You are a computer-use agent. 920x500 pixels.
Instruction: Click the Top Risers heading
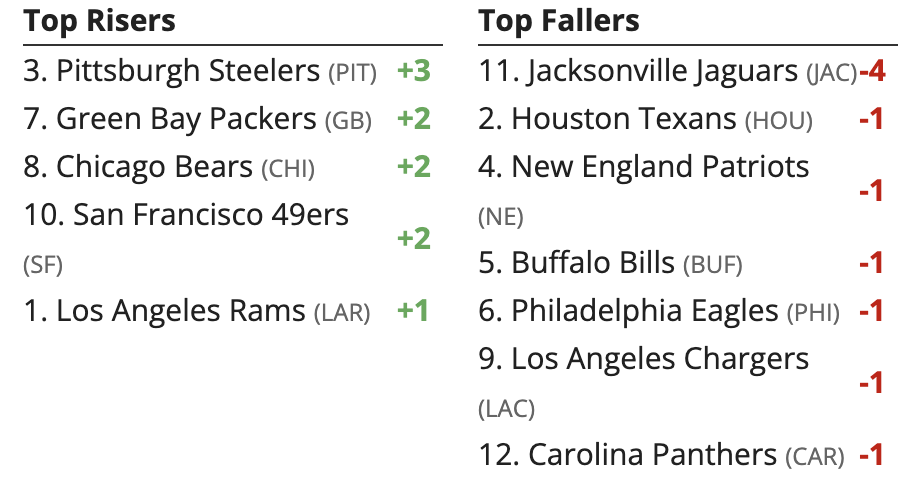click(x=99, y=21)
